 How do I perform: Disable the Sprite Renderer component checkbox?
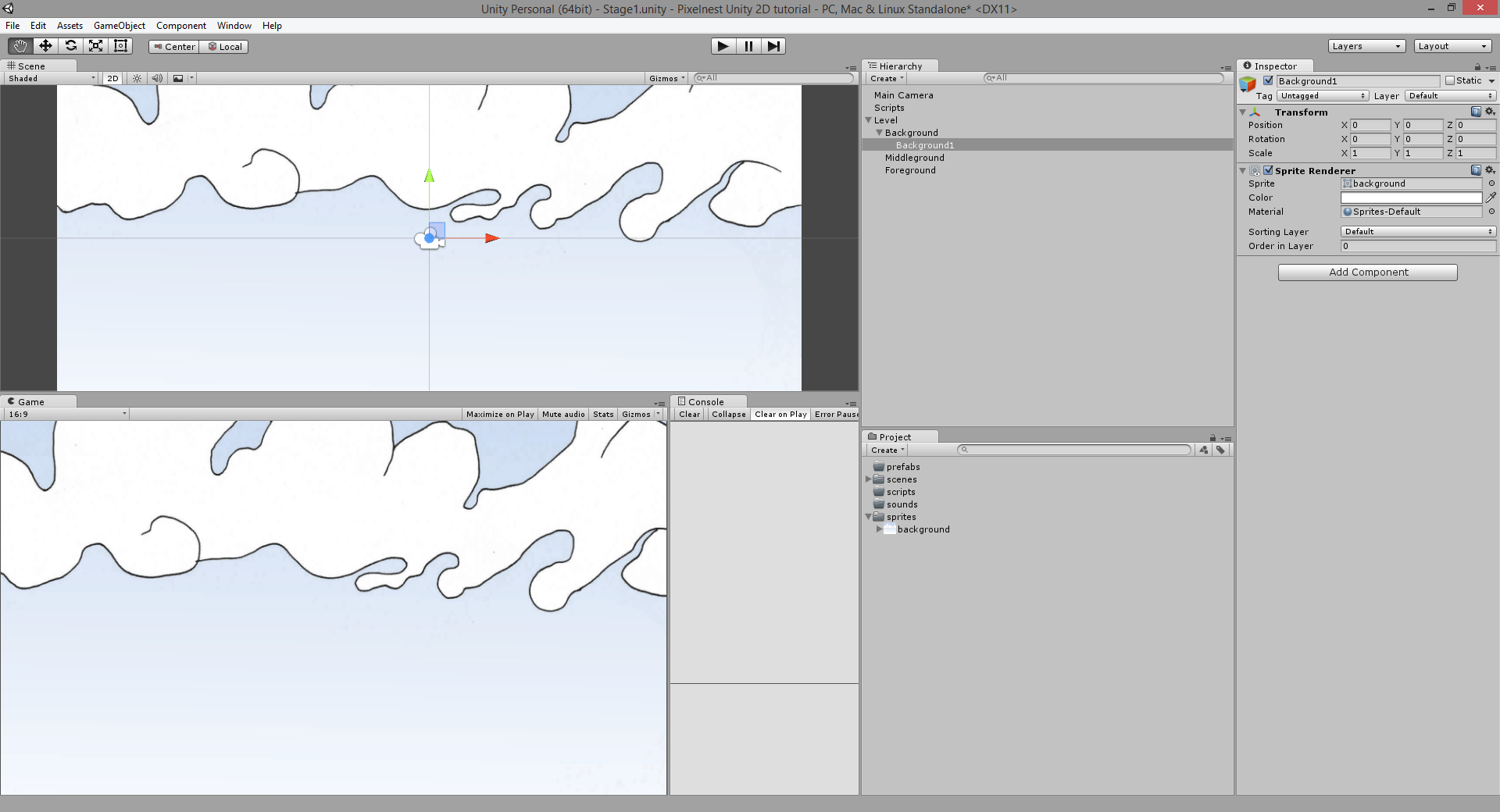click(x=1267, y=170)
